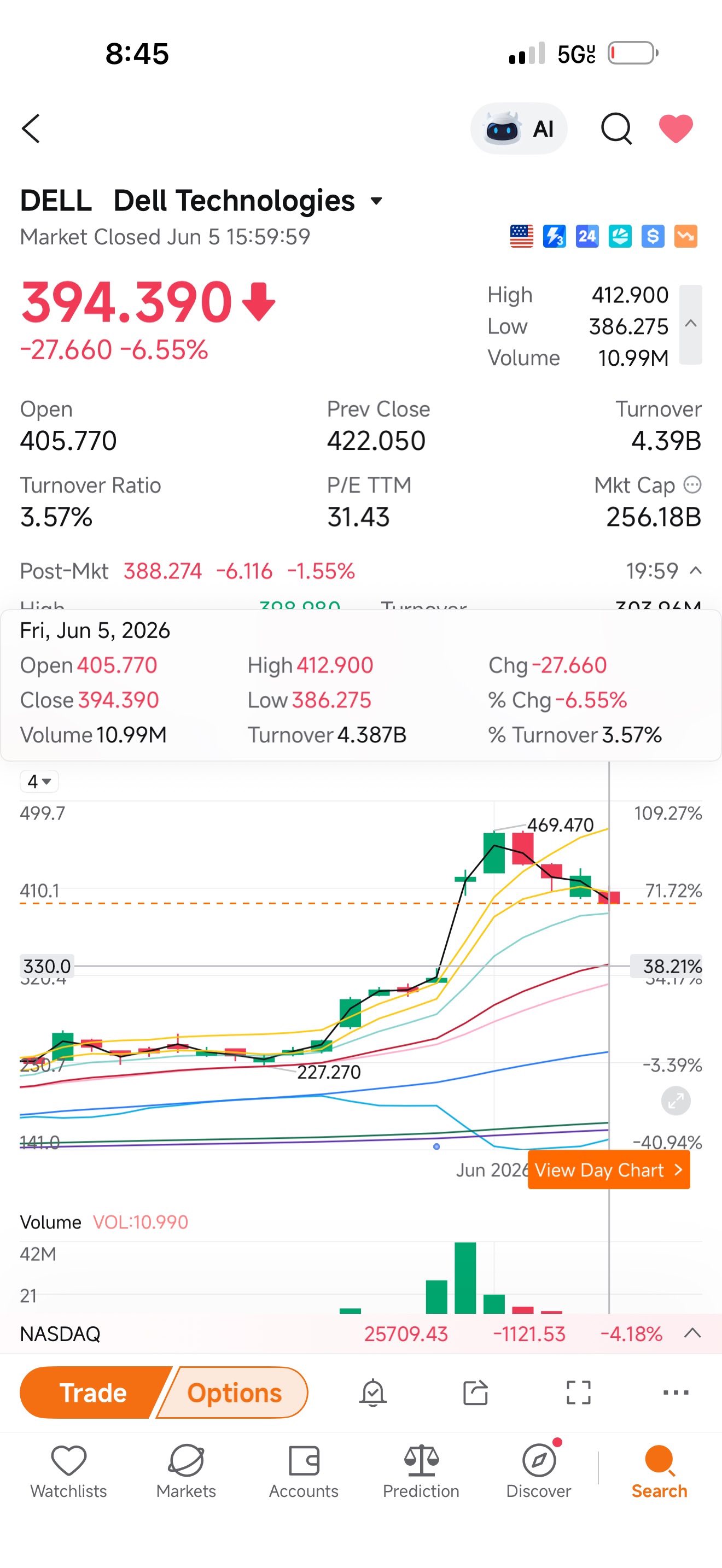722x1568 pixels.
Task: Tap the blue lightning bolt badge
Action: [554, 236]
